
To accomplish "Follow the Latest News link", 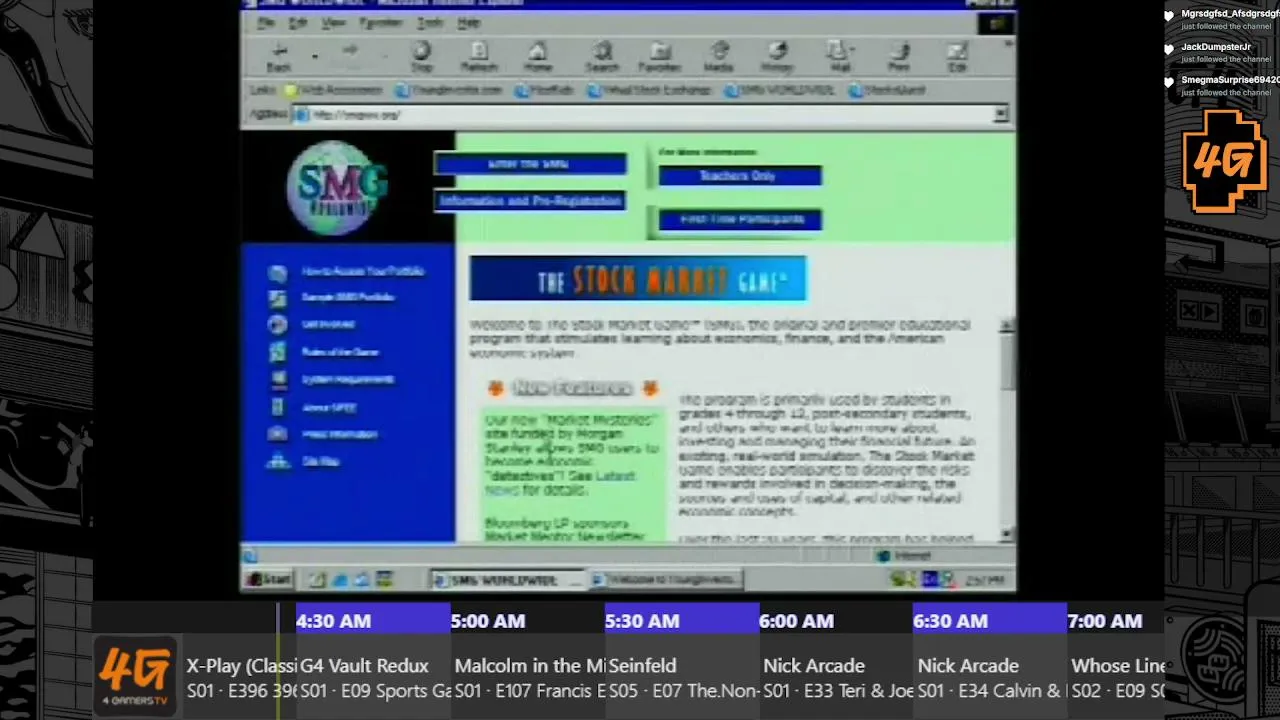I will (x=561, y=483).
